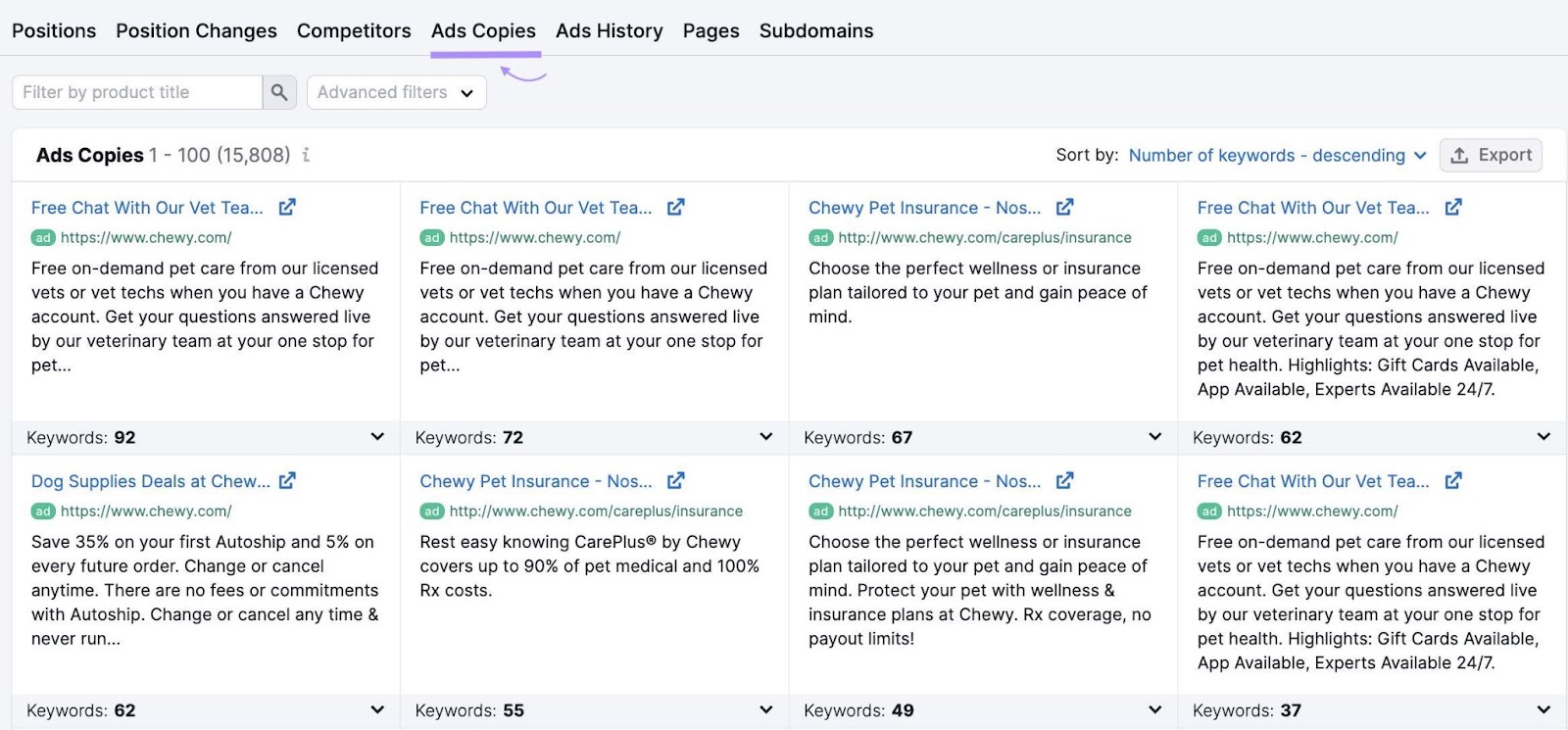This screenshot has height=730, width=1568.
Task: Click the ad badge in 49-keyword ad
Action: click(820, 511)
